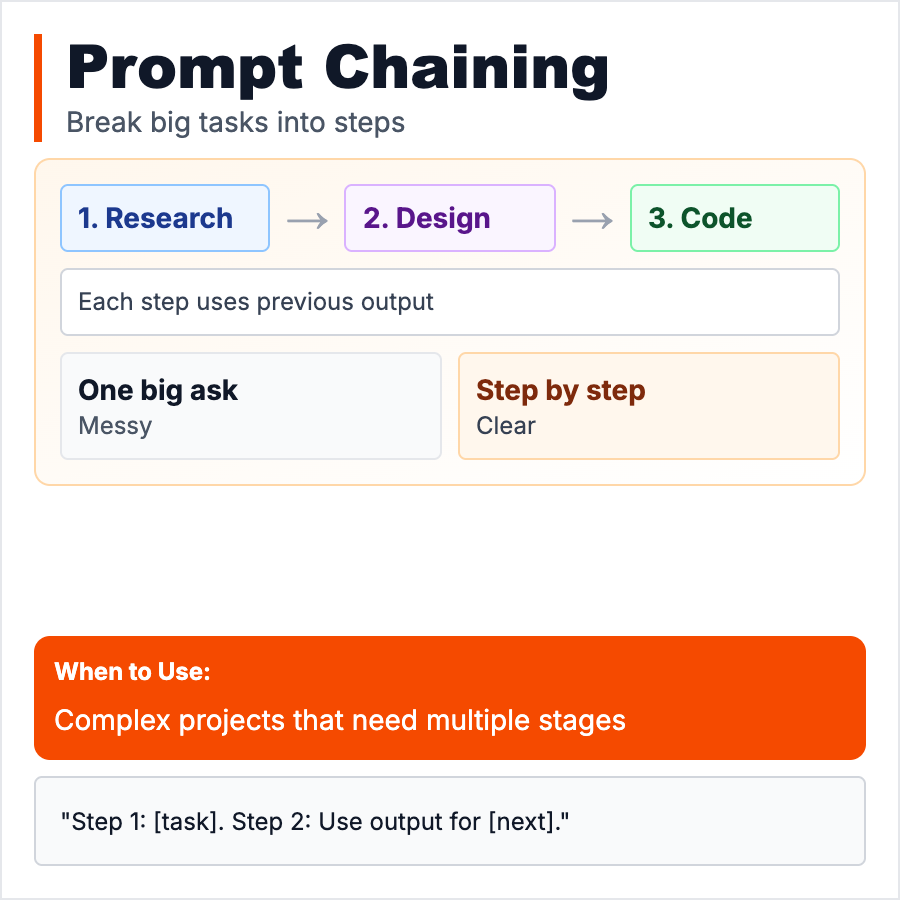Click the "Clear" label
The image size is (900, 900).
coord(506,426)
